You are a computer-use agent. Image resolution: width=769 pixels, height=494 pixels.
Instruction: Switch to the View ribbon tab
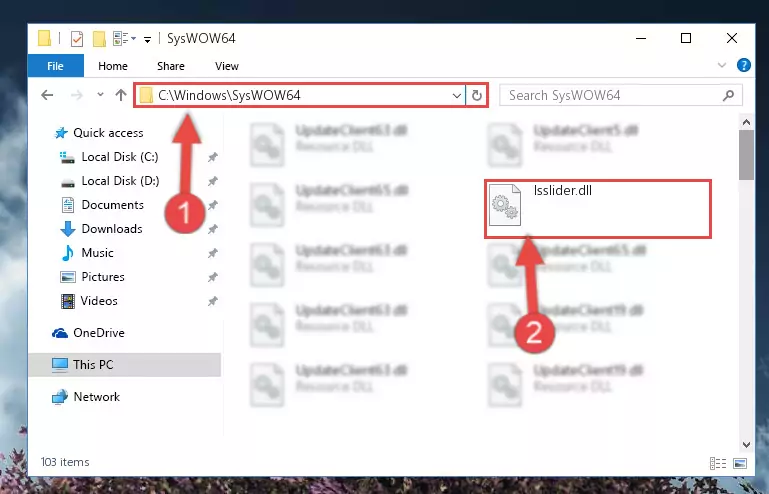227,66
